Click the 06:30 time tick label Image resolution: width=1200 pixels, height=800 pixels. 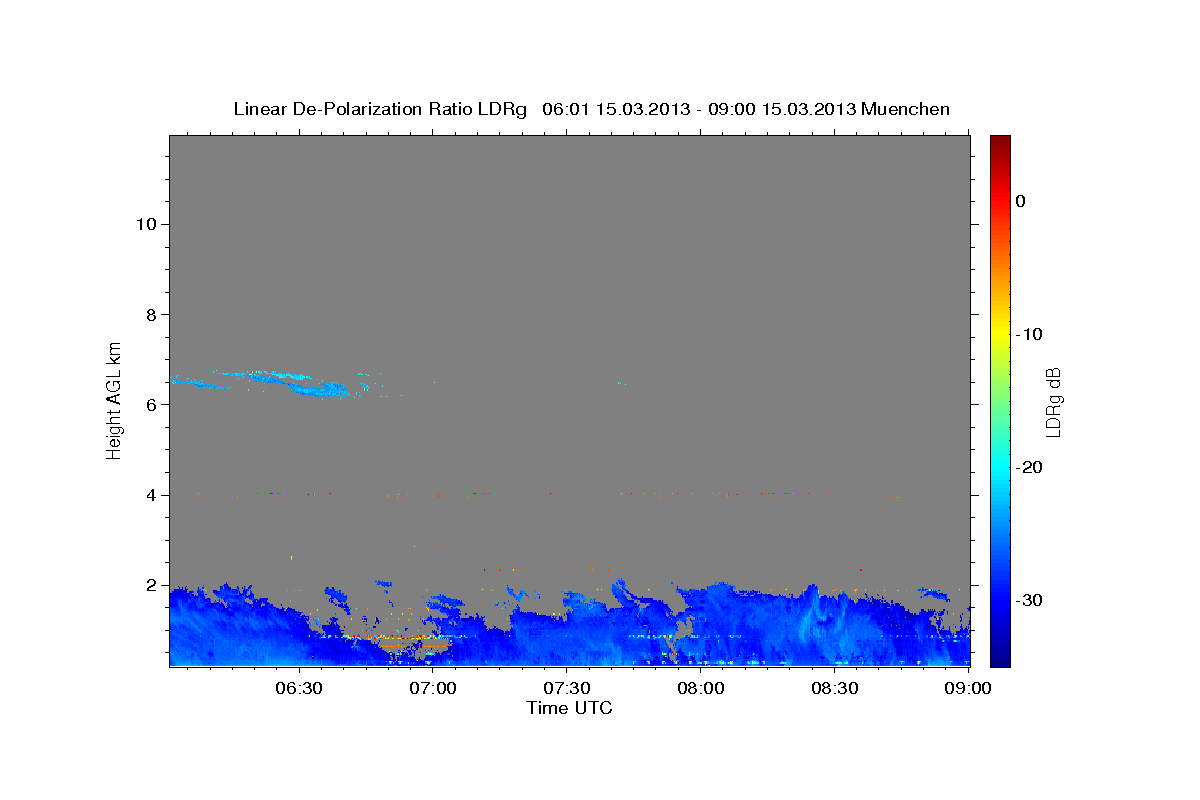(301, 688)
